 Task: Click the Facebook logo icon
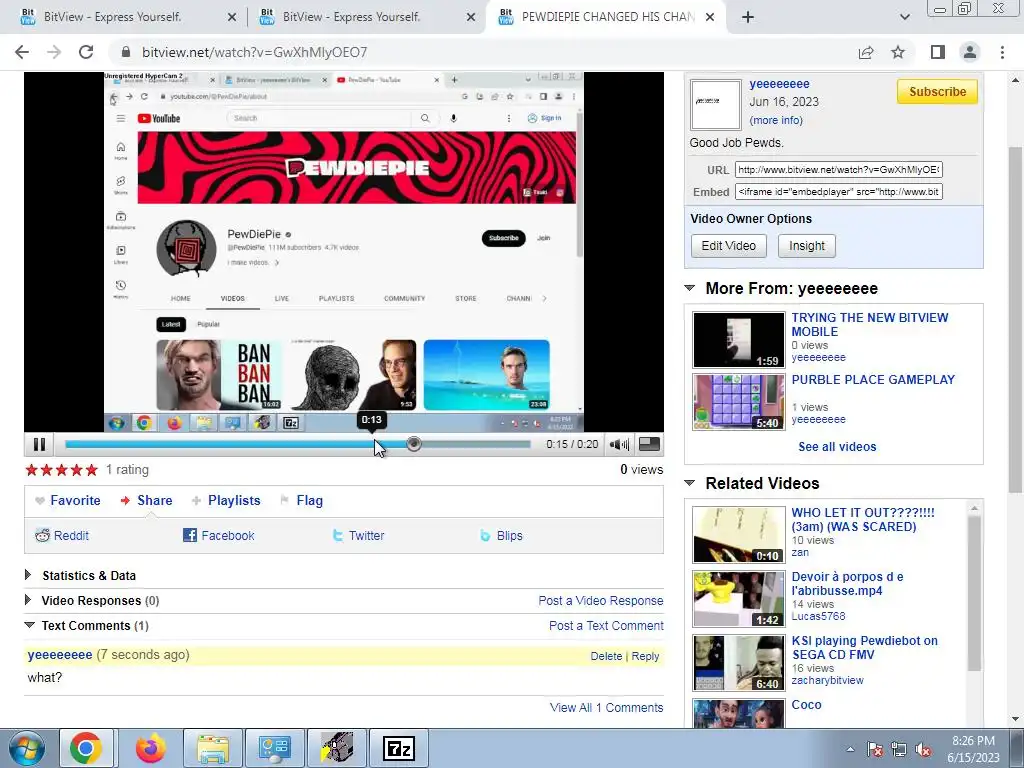pyautogui.click(x=190, y=536)
